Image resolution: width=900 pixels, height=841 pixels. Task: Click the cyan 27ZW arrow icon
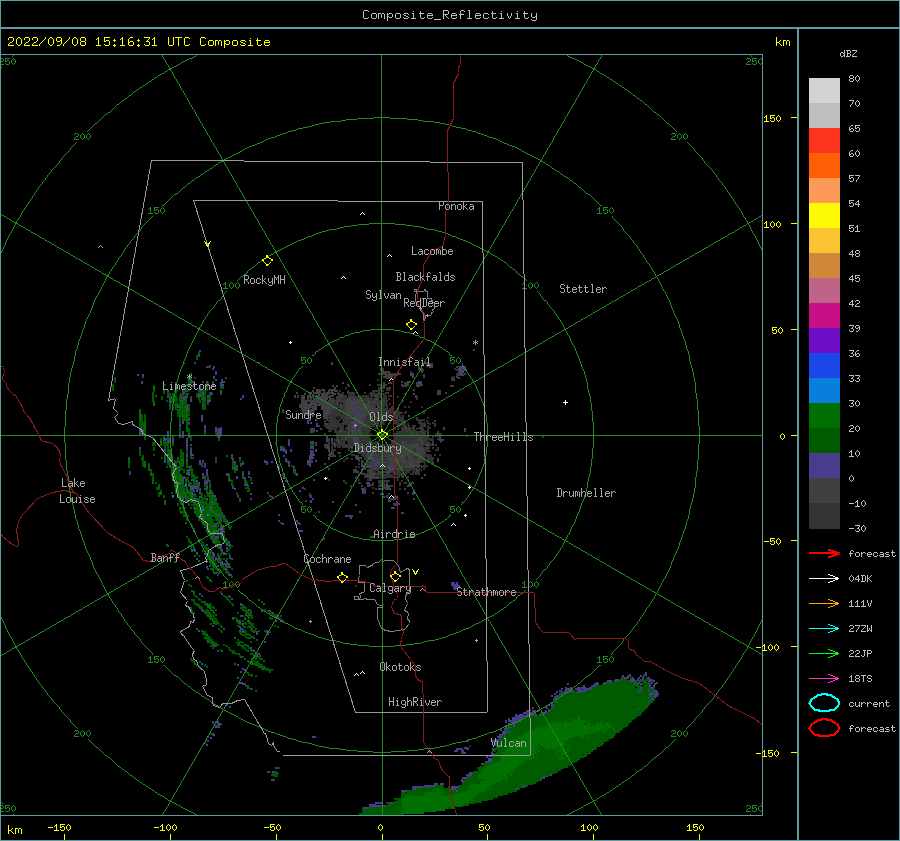tap(824, 629)
